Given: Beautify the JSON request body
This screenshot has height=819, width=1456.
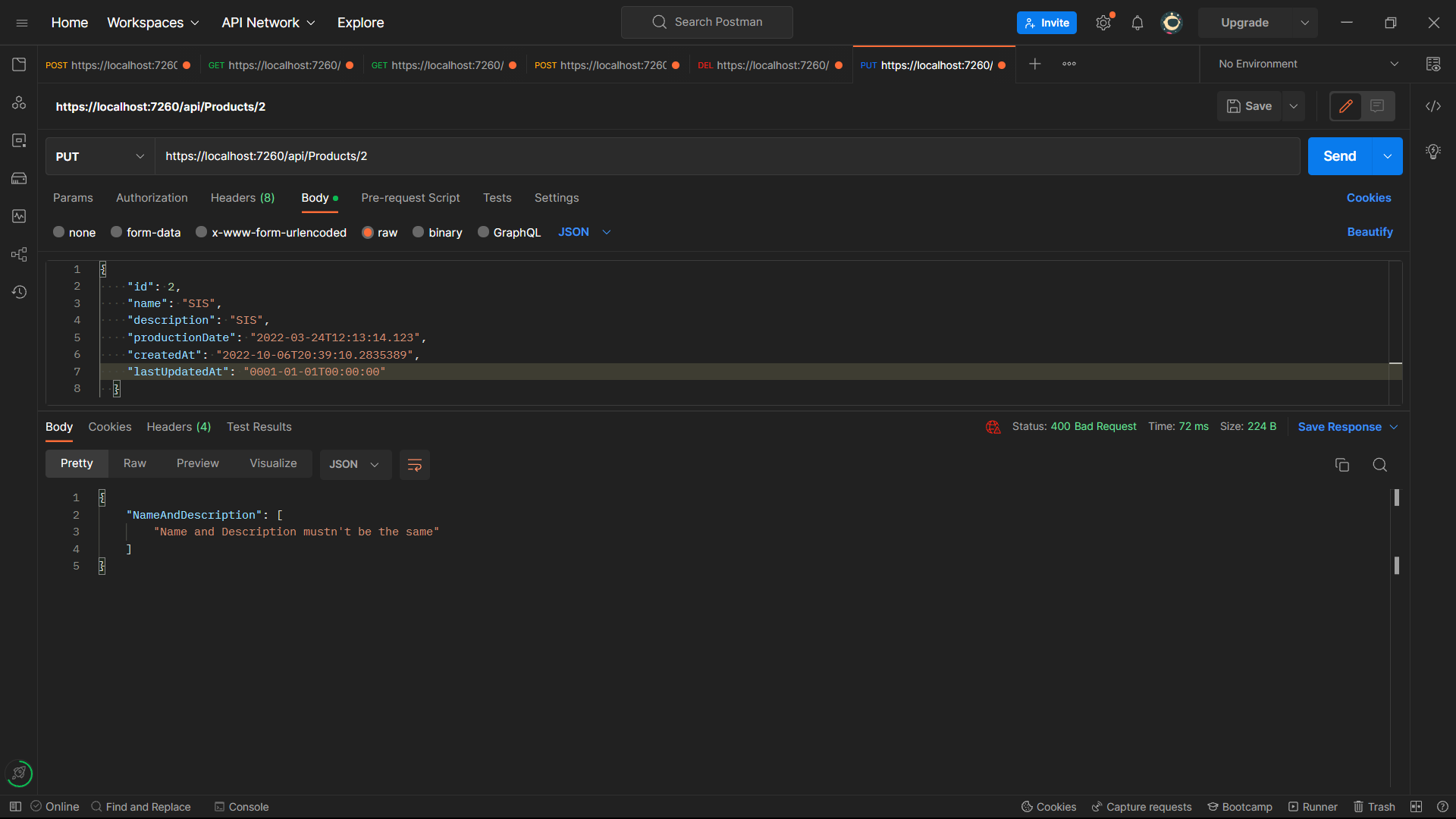Looking at the screenshot, I should (x=1370, y=232).
